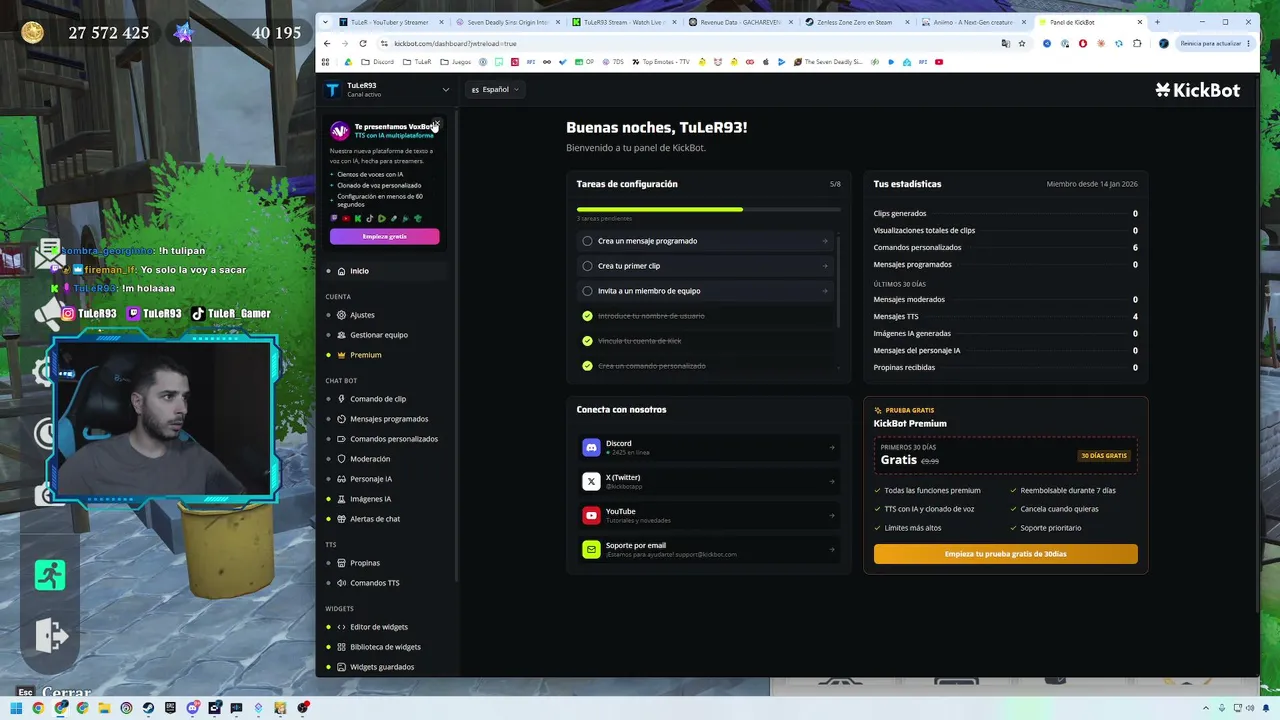This screenshot has height=720, width=1280.
Task: Click the completed 'Vincula tu cuenta de Kick' checkmark
Action: click(x=587, y=341)
